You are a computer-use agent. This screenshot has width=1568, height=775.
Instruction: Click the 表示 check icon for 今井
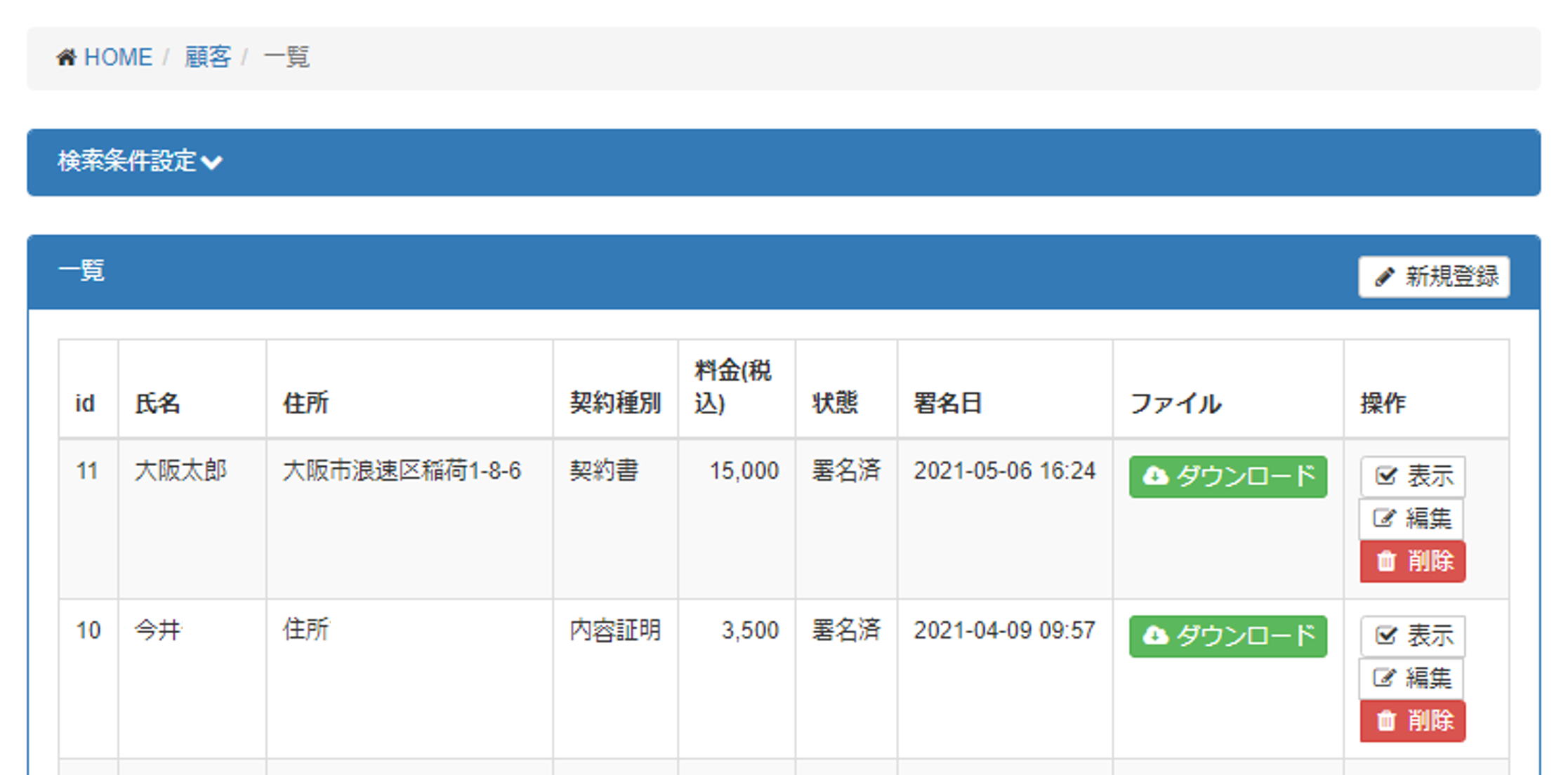coord(1386,635)
